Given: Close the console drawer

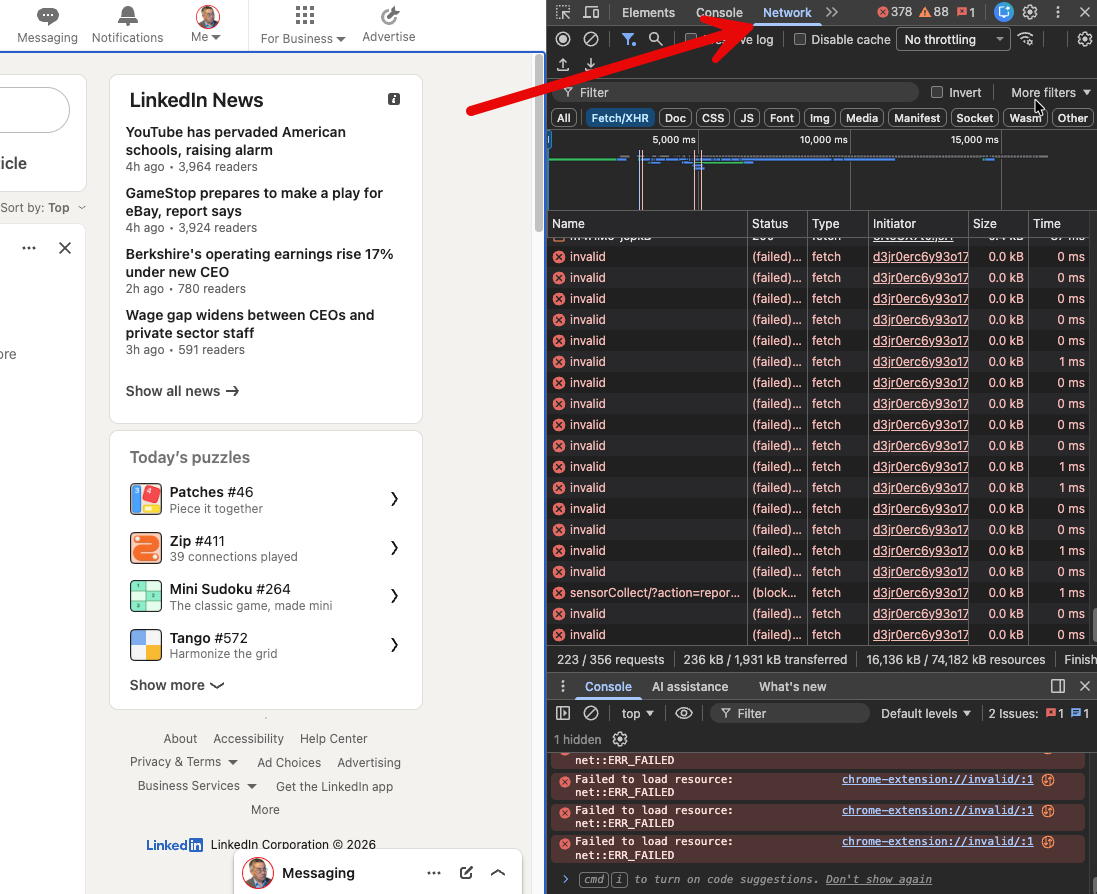Looking at the screenshot, I should tap(1084, 686).
